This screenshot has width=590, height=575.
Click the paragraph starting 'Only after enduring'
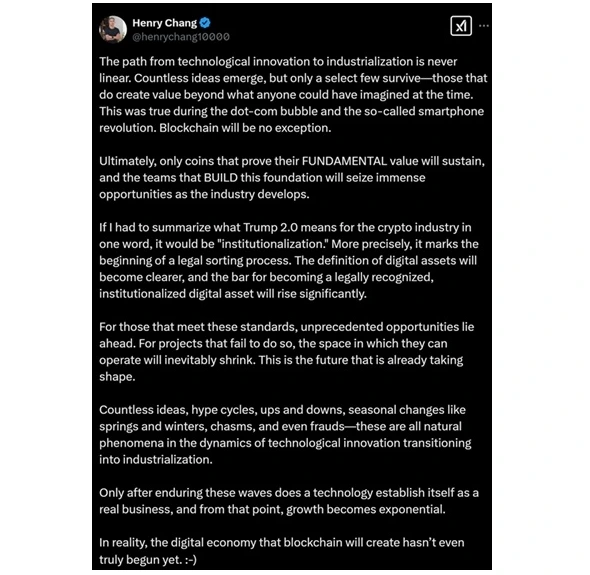click(289, 501)
